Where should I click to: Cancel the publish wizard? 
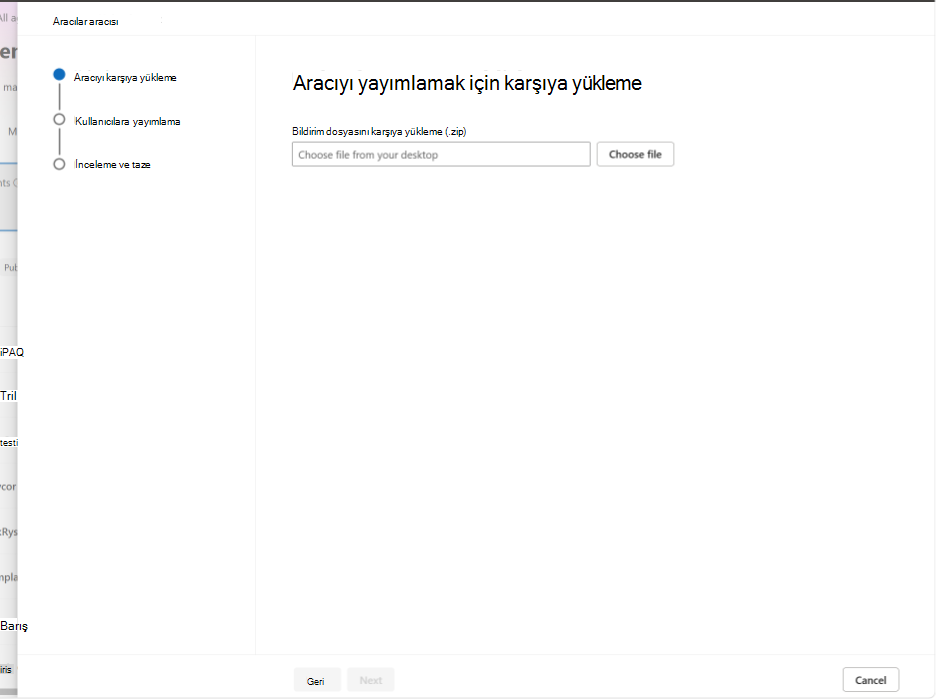point(870,680)
